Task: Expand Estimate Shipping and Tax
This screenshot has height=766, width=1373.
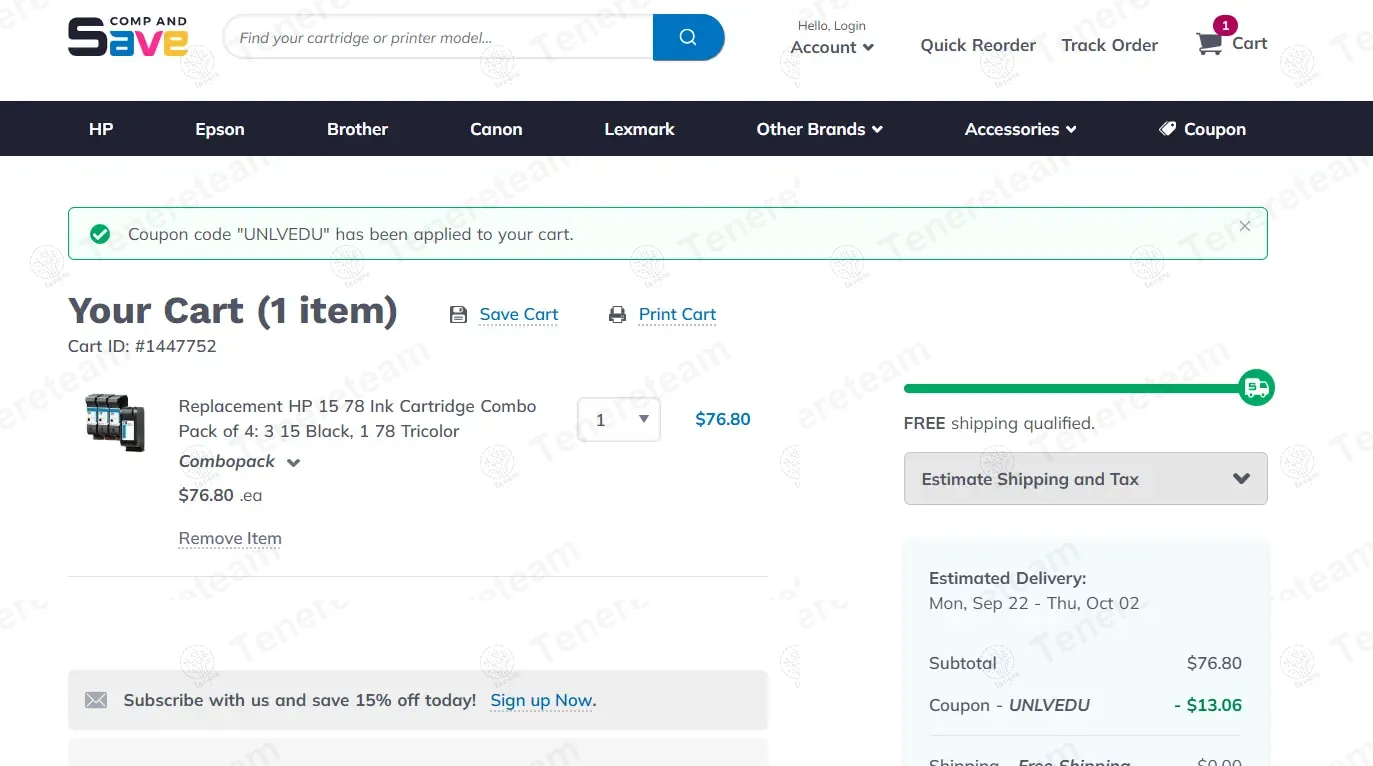Action: coord(1085,479)
